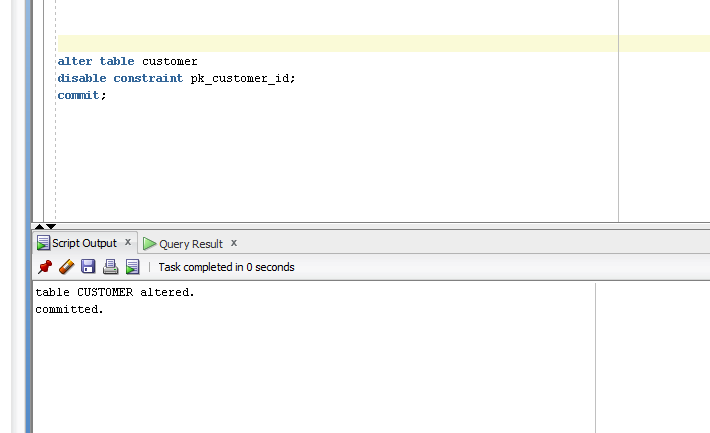Switch to the Script Output tab
Viewport: 710px width, 433px height.
84,243
